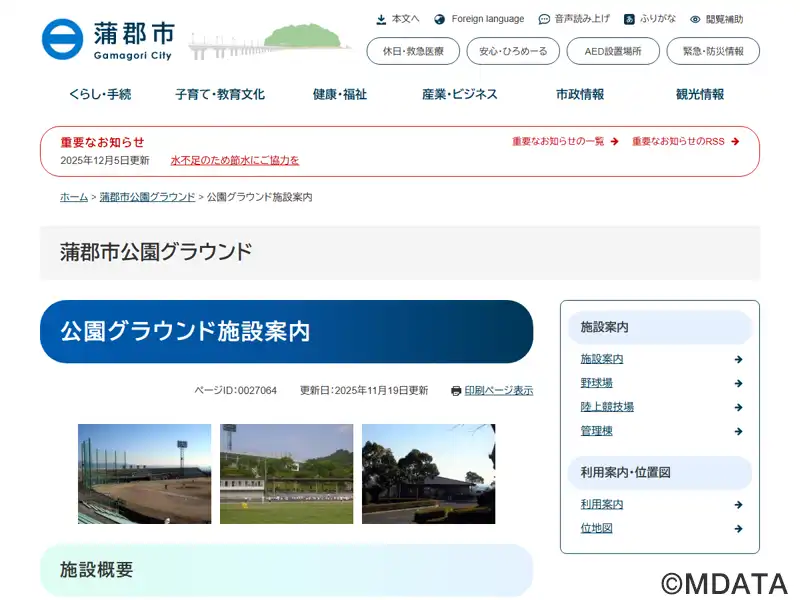This screenshot has width=800, height=600.
Task: Click the 音声読み上げ speech bubble icon
Action: (x=544, y=19)
